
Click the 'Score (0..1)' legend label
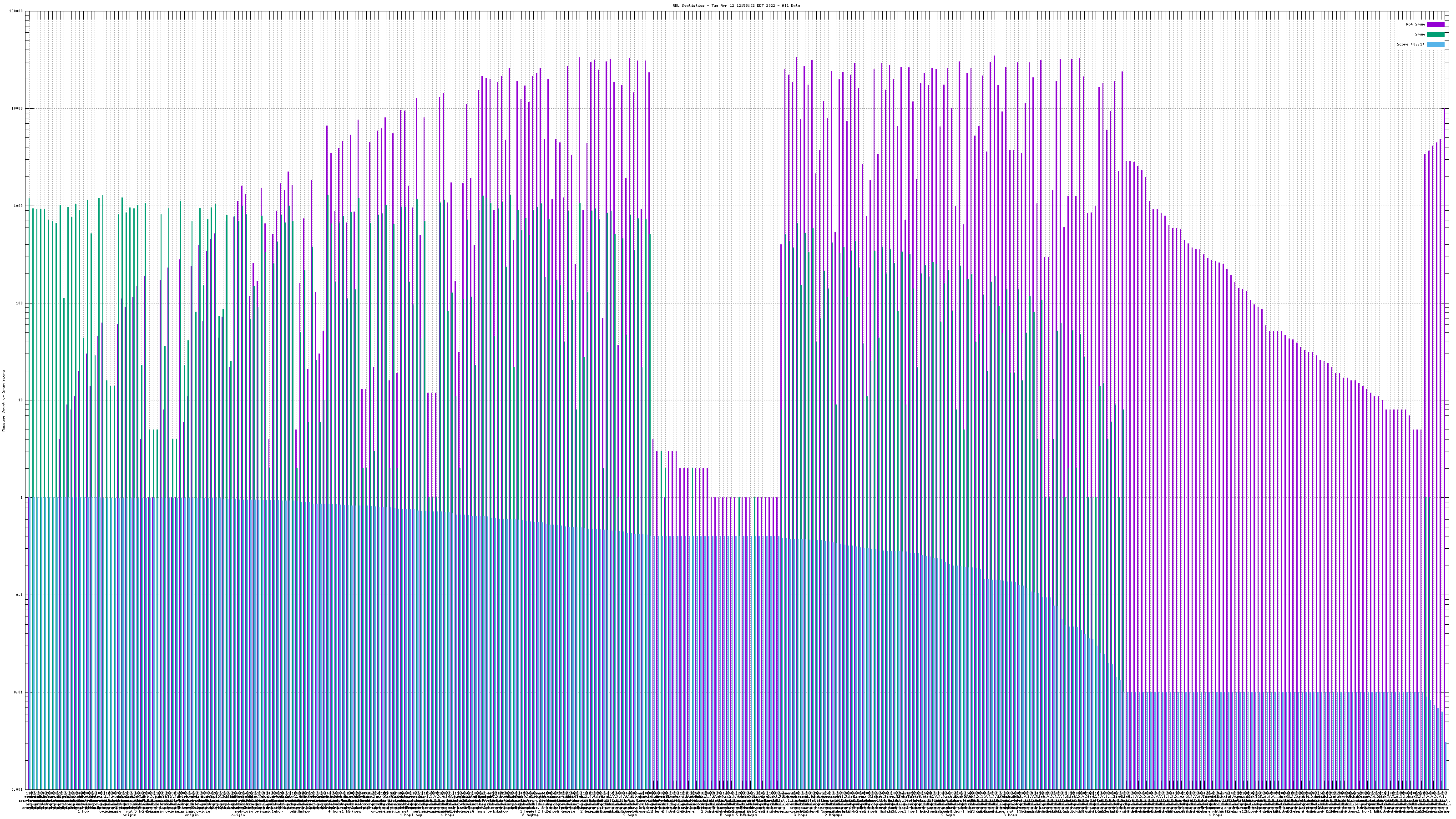point(1410,44)
